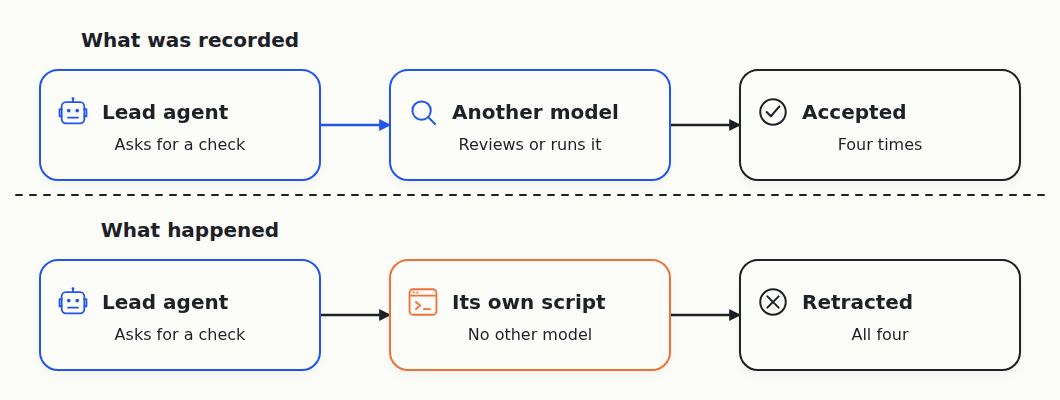Click the magnifier icon beside Another model
Screen dimensions: 1060x400
coord(423,112)
